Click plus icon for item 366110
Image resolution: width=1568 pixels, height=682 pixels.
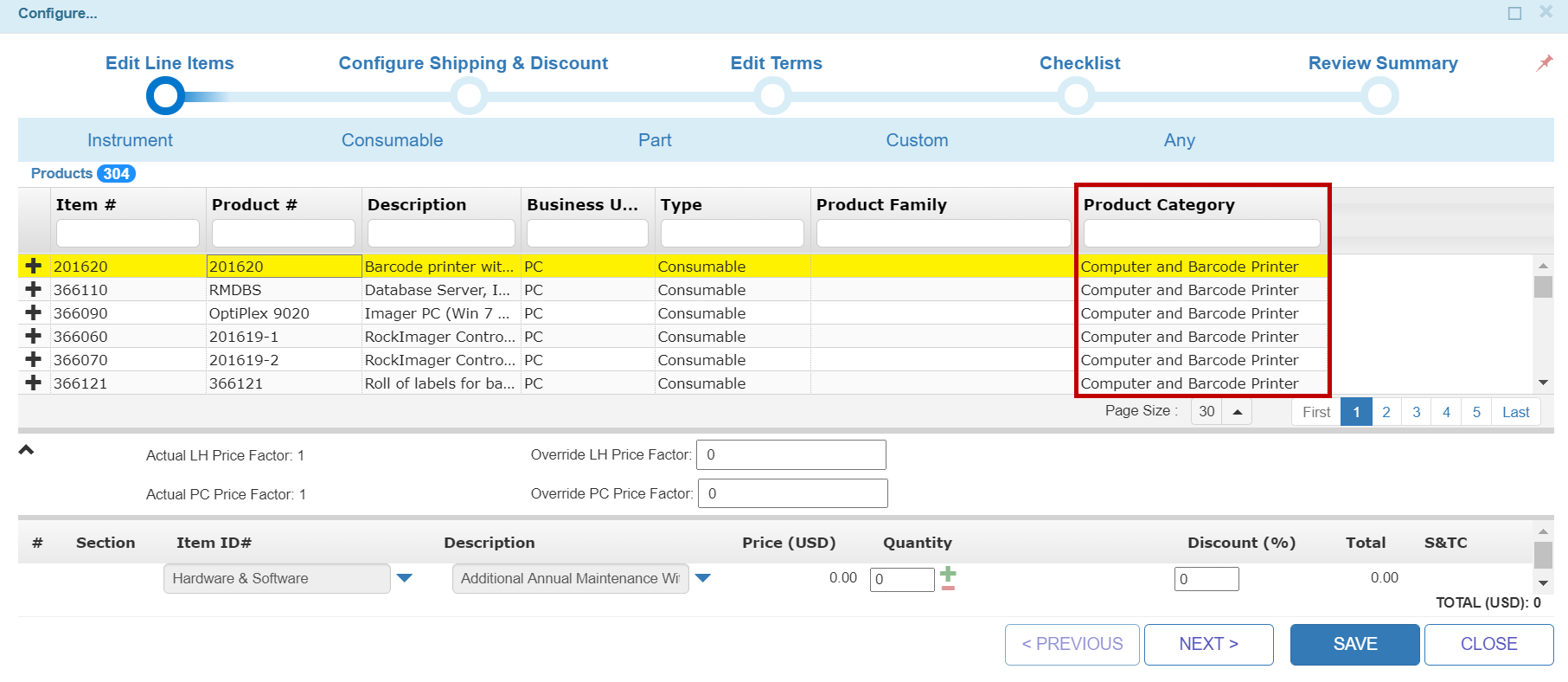click(34, 289)
